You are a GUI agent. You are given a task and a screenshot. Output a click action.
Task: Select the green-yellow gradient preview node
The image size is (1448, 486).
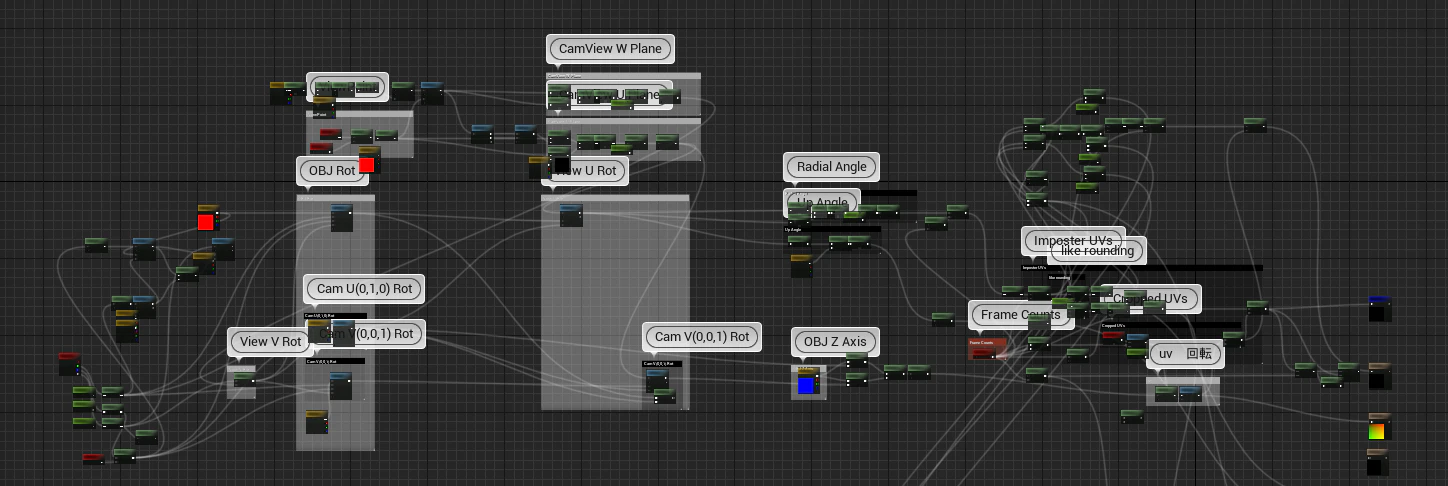1379,427
